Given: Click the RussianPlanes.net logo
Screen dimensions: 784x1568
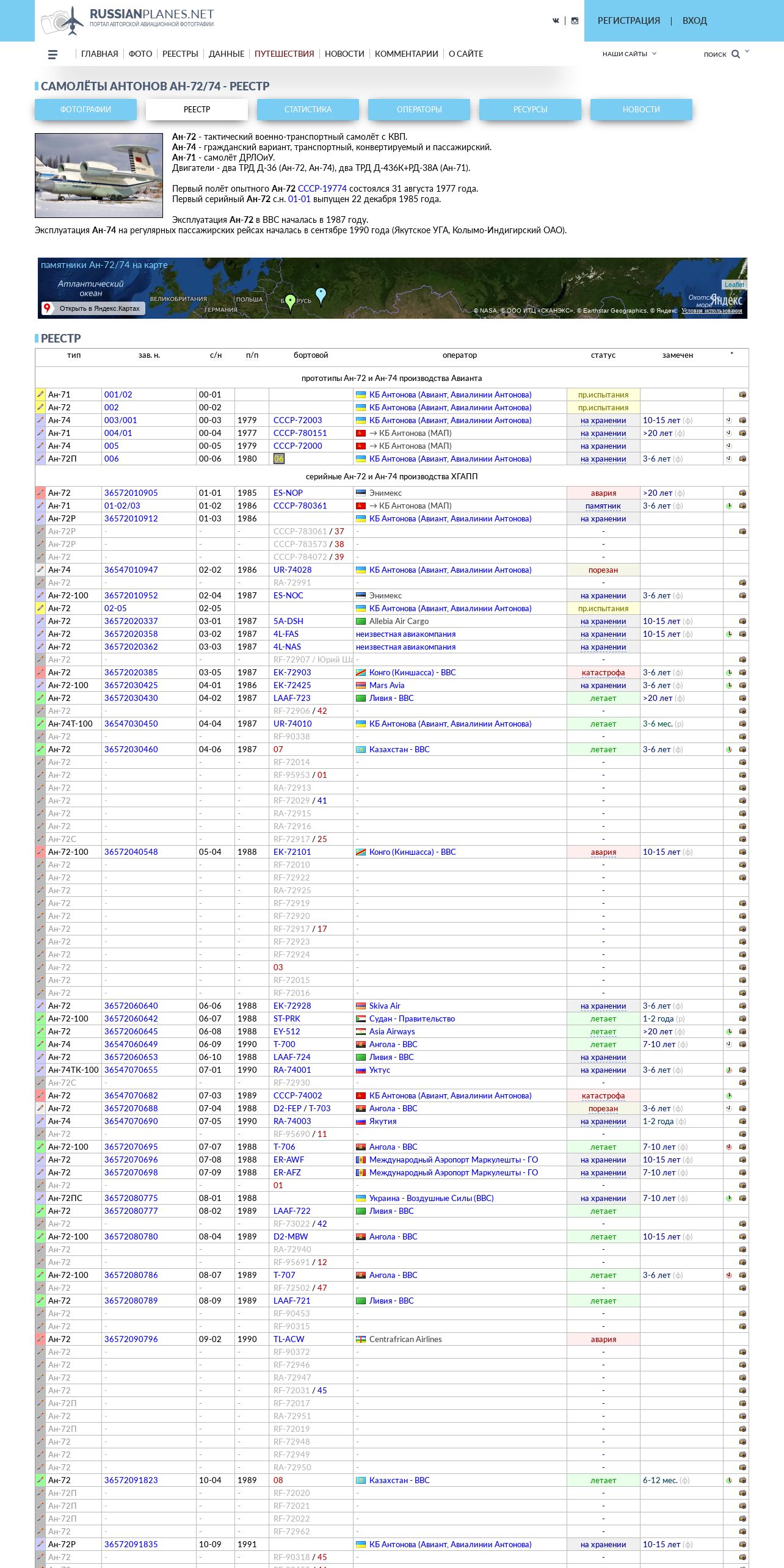Looking at the screenshot, I should tap(127, 20).
